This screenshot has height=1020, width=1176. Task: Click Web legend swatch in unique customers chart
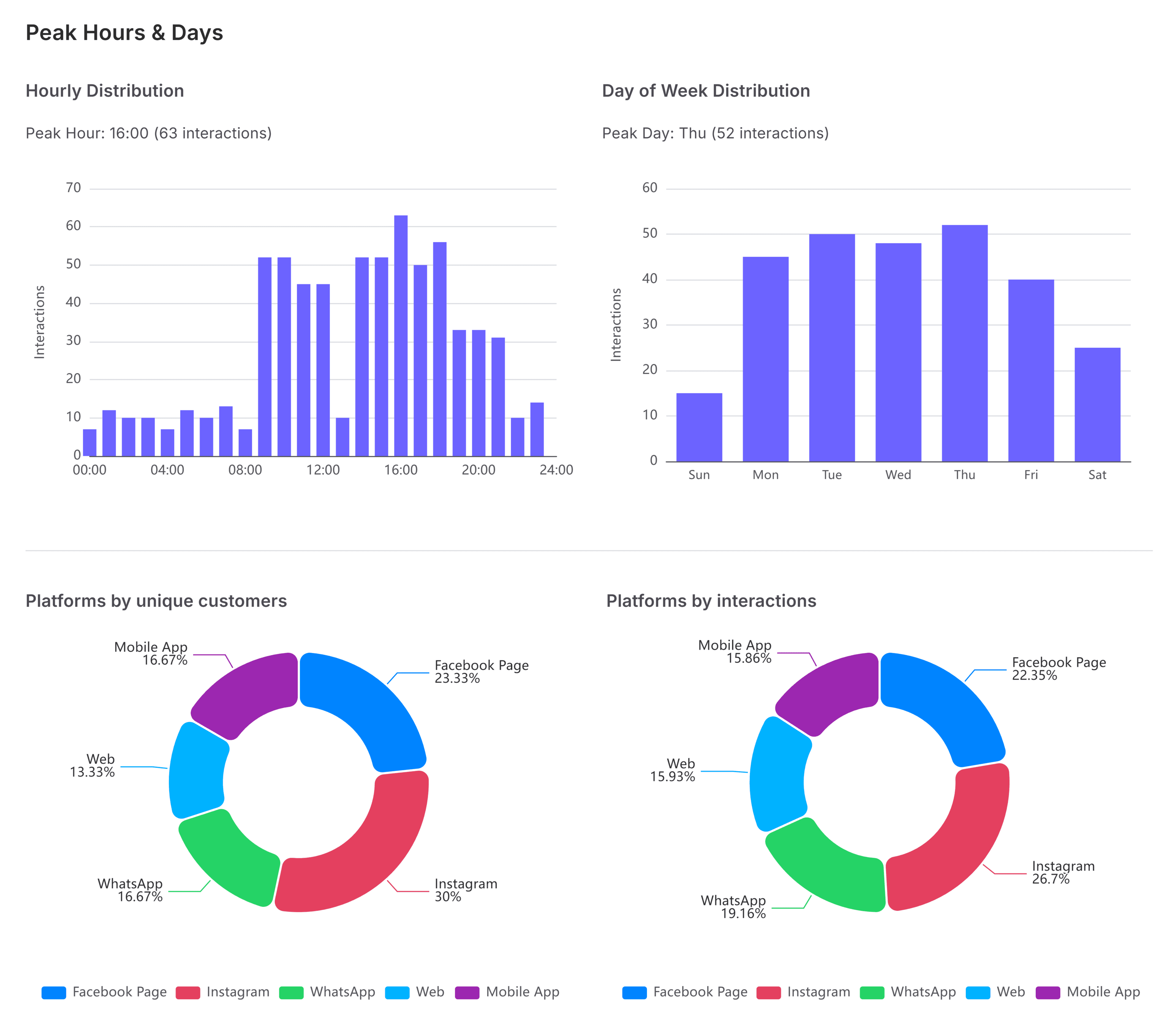click(397, 993)
